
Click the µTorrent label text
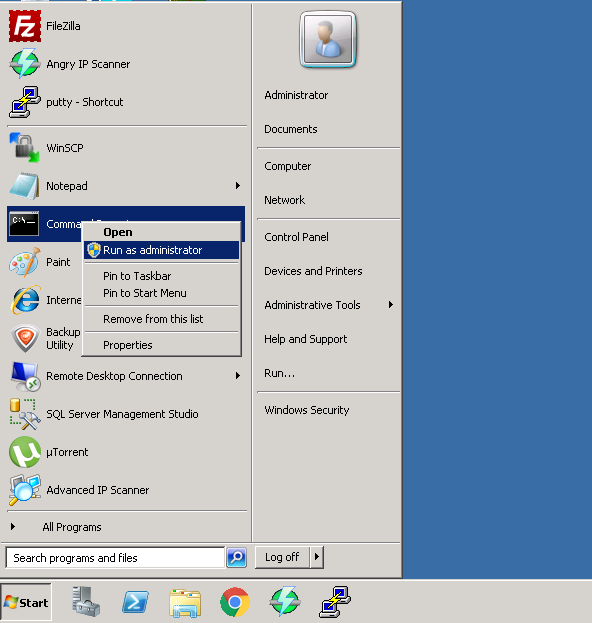pyautogui.click(x=67, y=452)
